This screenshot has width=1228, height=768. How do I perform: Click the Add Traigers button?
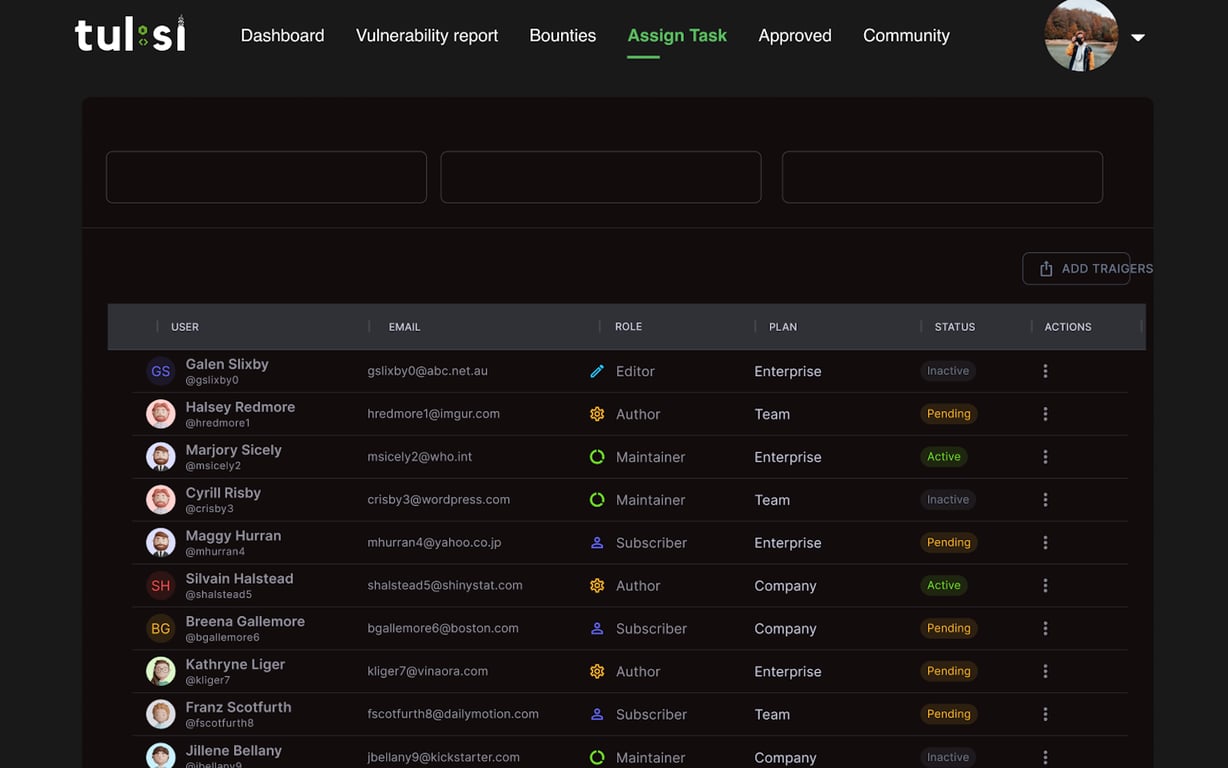pos(1077,268)
